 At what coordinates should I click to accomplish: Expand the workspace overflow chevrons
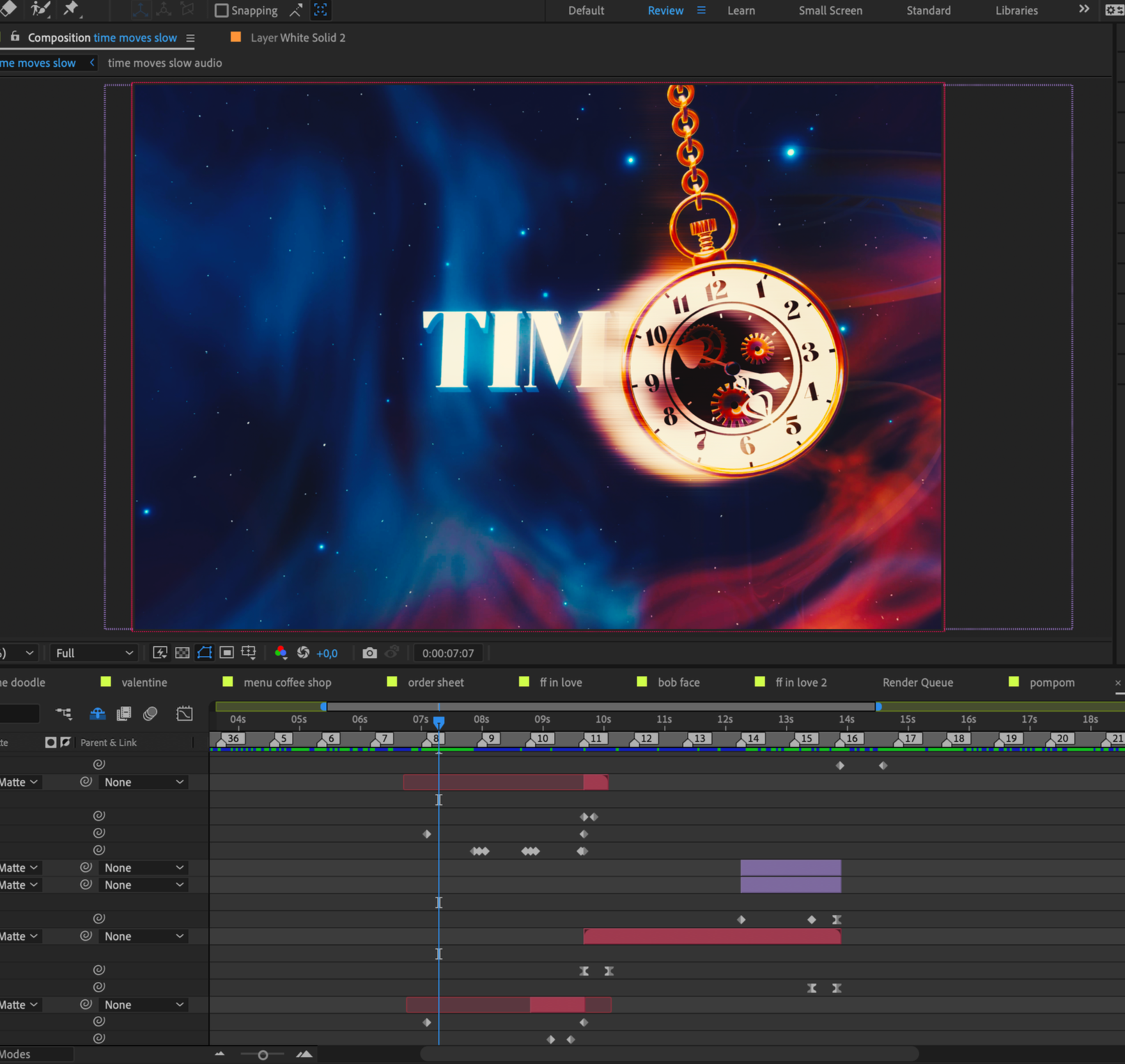(x=1084, y=9)
